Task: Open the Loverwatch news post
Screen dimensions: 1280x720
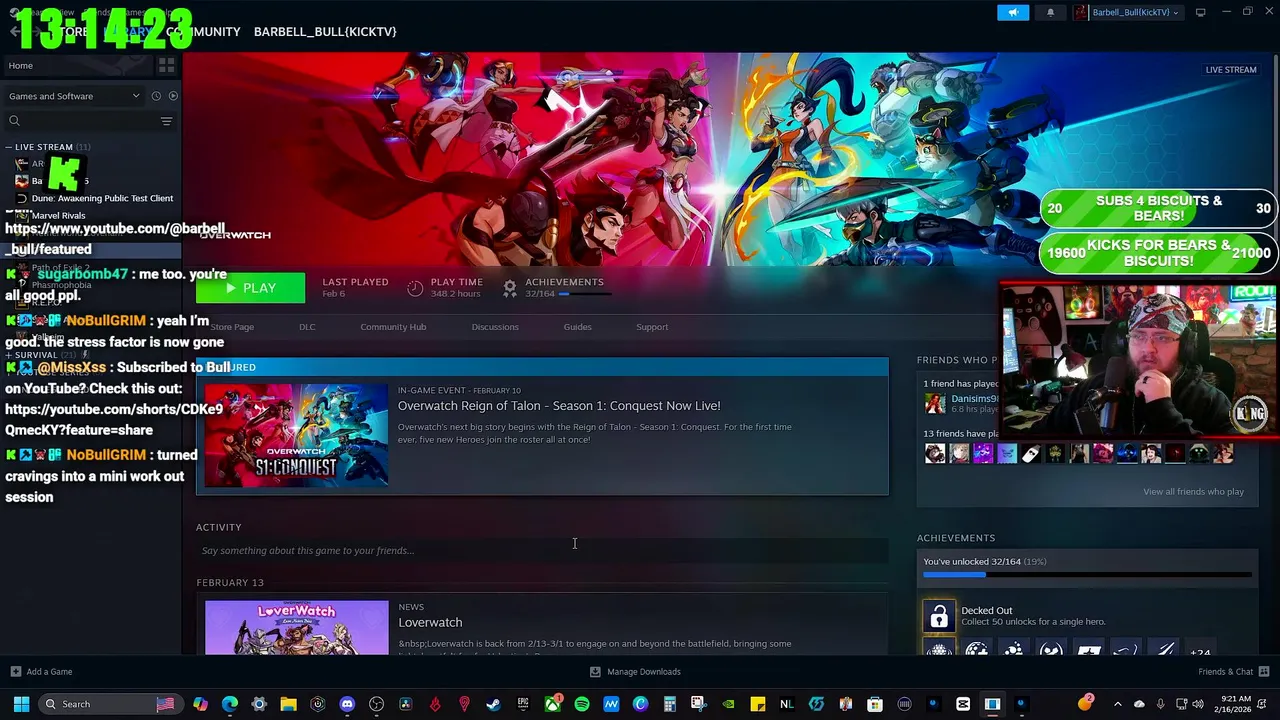Action: point(430,622)
